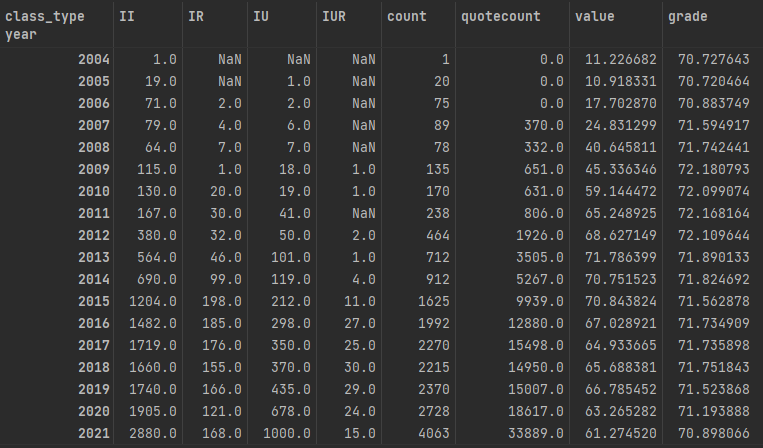This screenshot has width=763, height=448.
Task: Click the IU cell showing 1000.0
Action: 287,431
